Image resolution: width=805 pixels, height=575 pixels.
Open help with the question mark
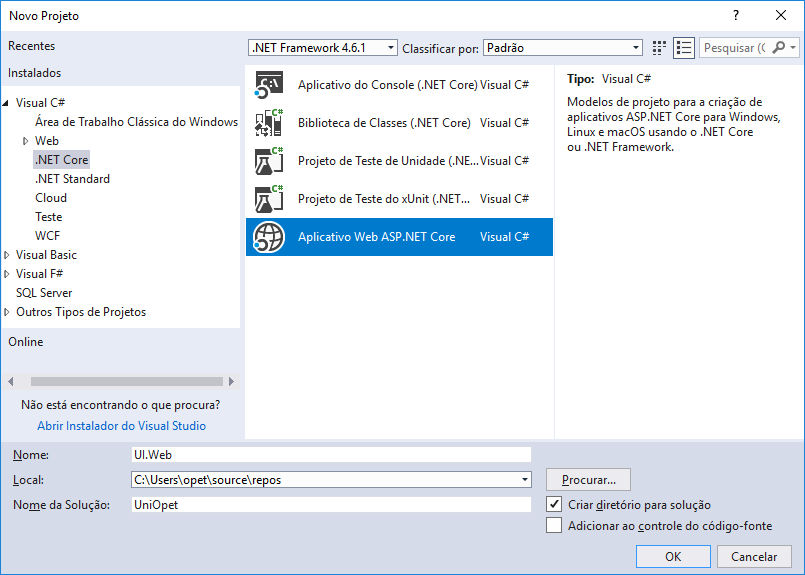click(736, 15)
